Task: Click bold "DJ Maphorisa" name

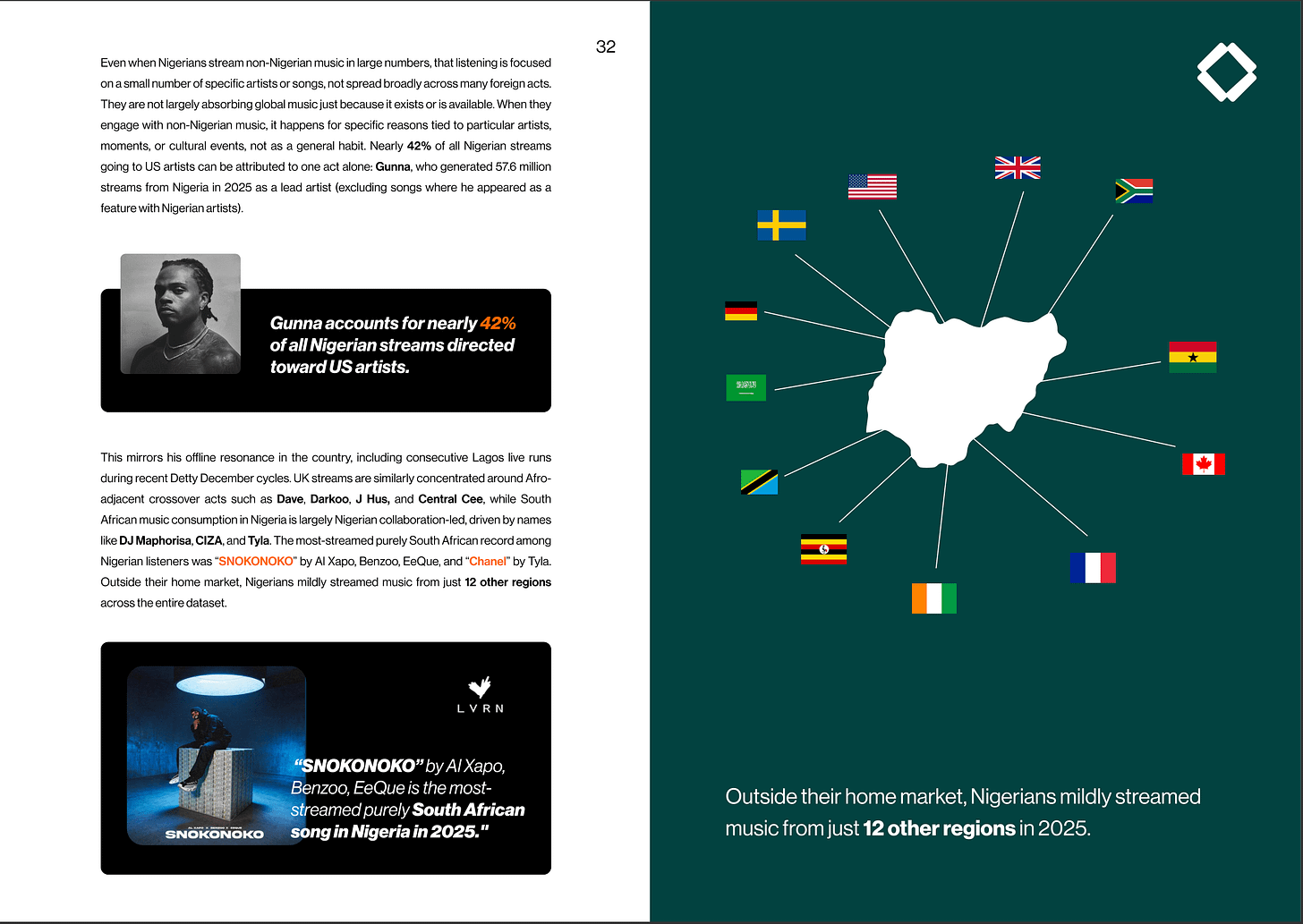Action: (x=156, y=541)
